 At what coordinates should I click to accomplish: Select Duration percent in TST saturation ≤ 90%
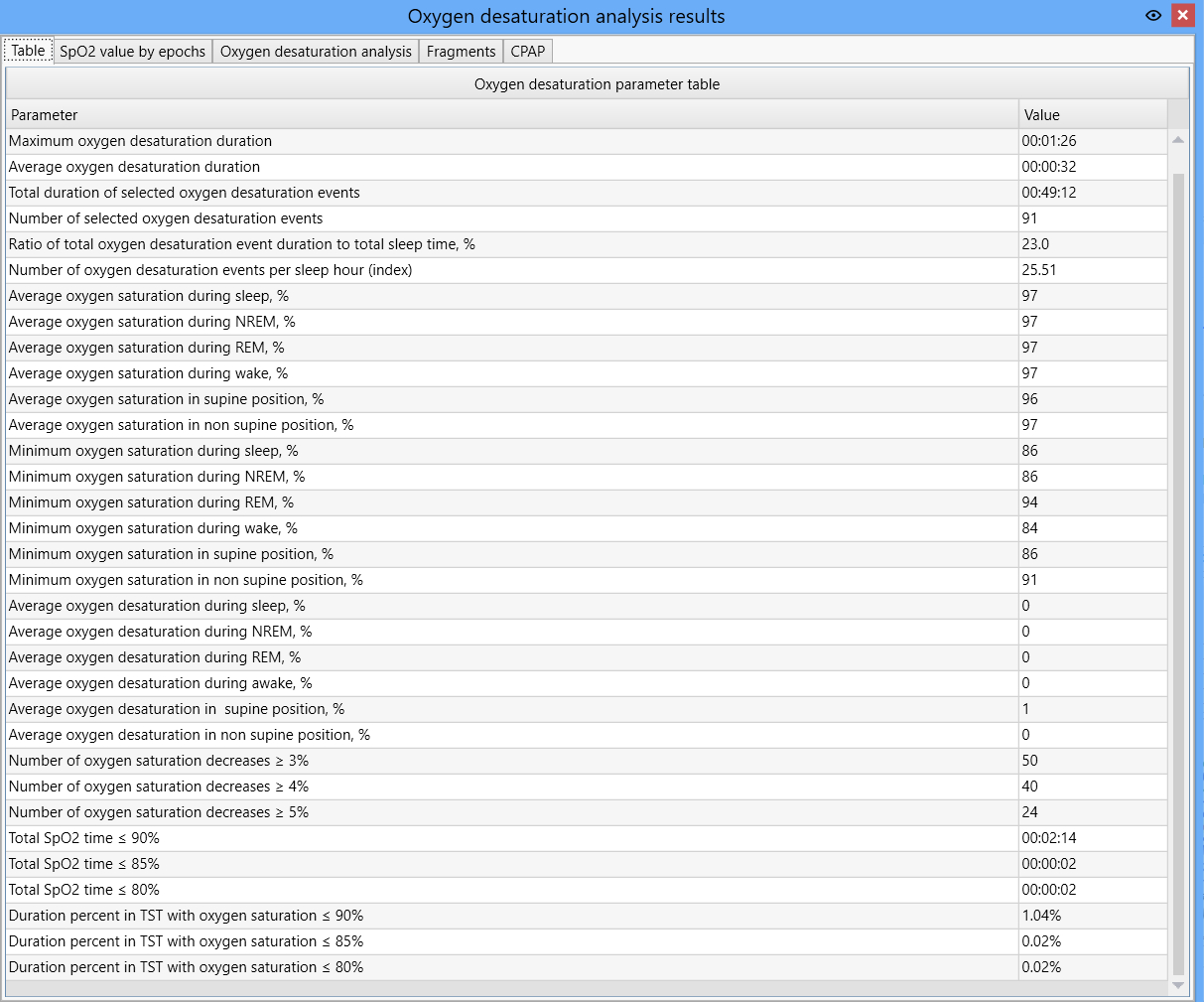[587, 916]
